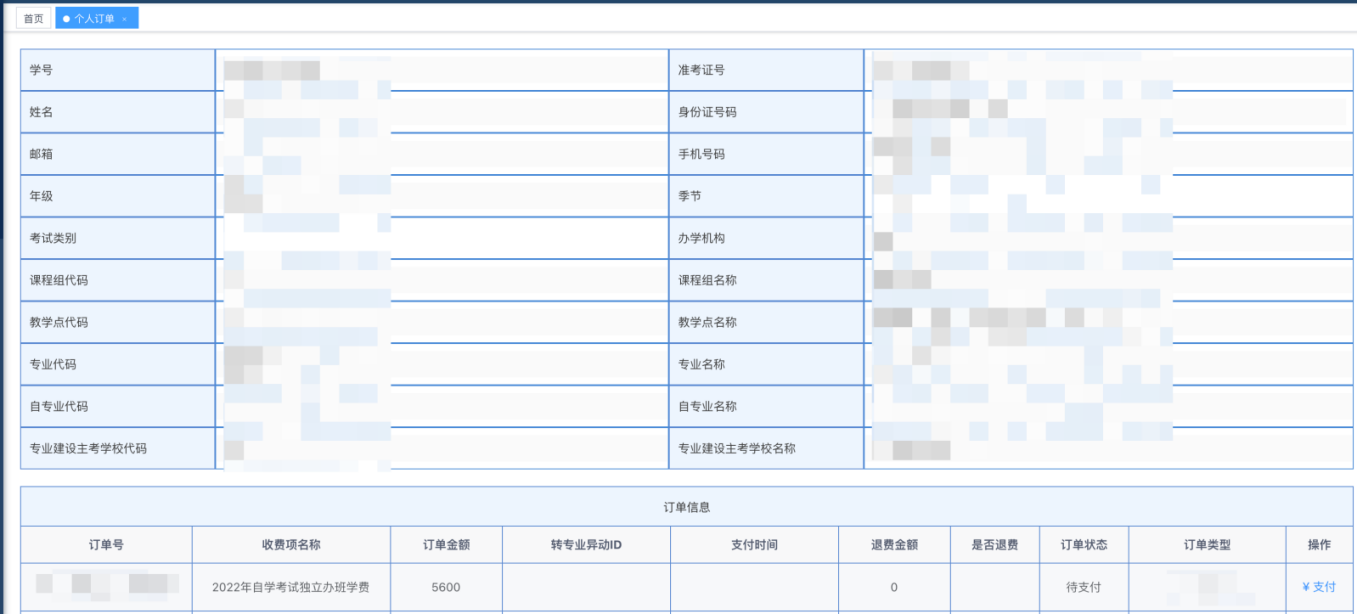The width and height of the screenshot is (1357, 614).
Task: Click the order amount 5600 cell
Action: (446, 587)
